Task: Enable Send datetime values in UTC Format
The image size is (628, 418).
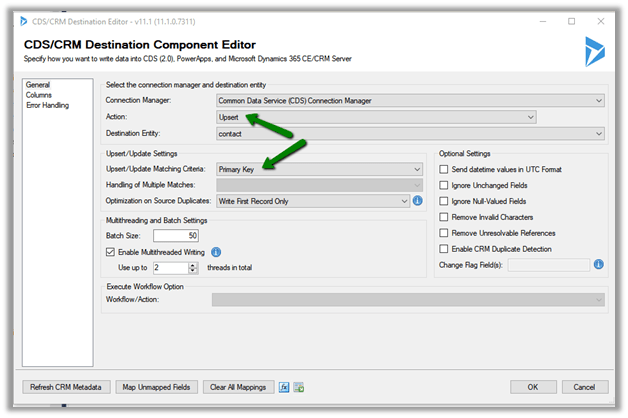Action: point(445,171)
